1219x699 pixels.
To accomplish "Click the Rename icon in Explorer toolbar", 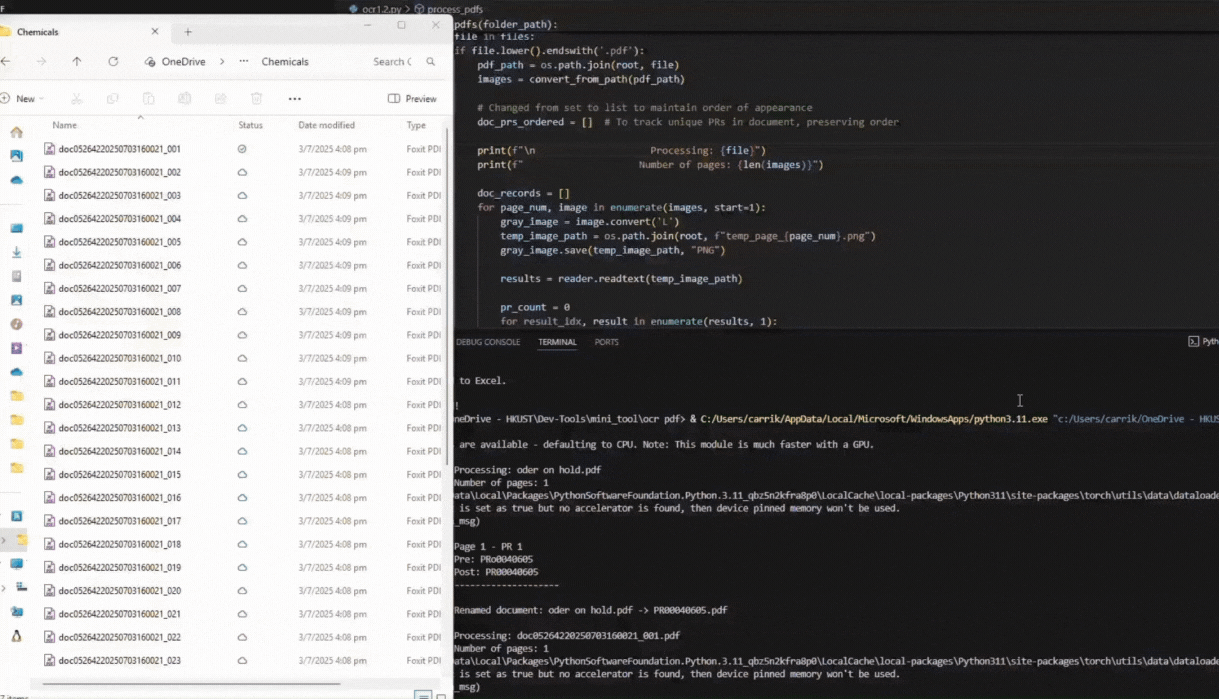I will coord(185,98).
